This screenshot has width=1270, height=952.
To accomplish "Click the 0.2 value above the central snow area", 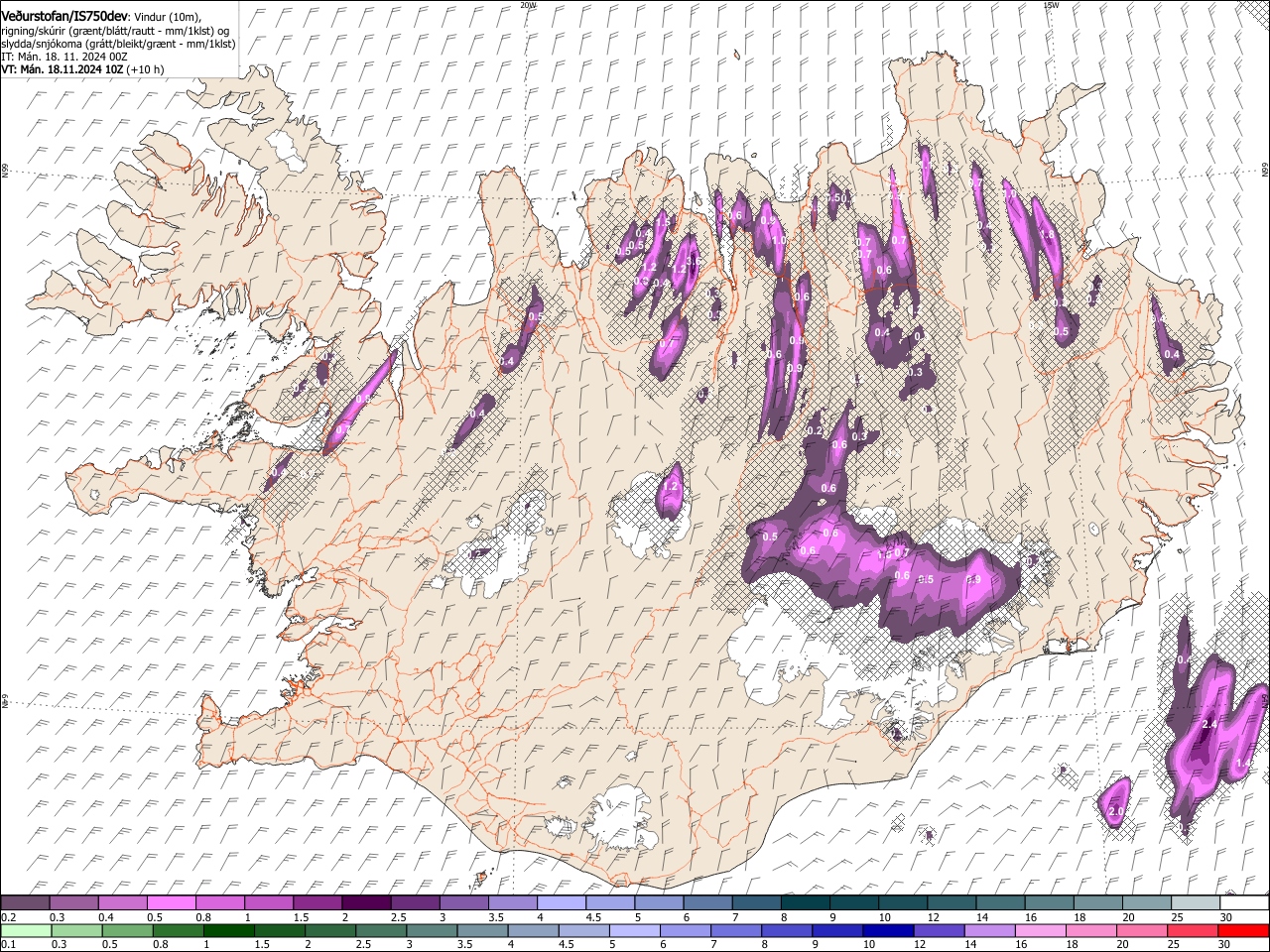I will [x=815, y=431].
